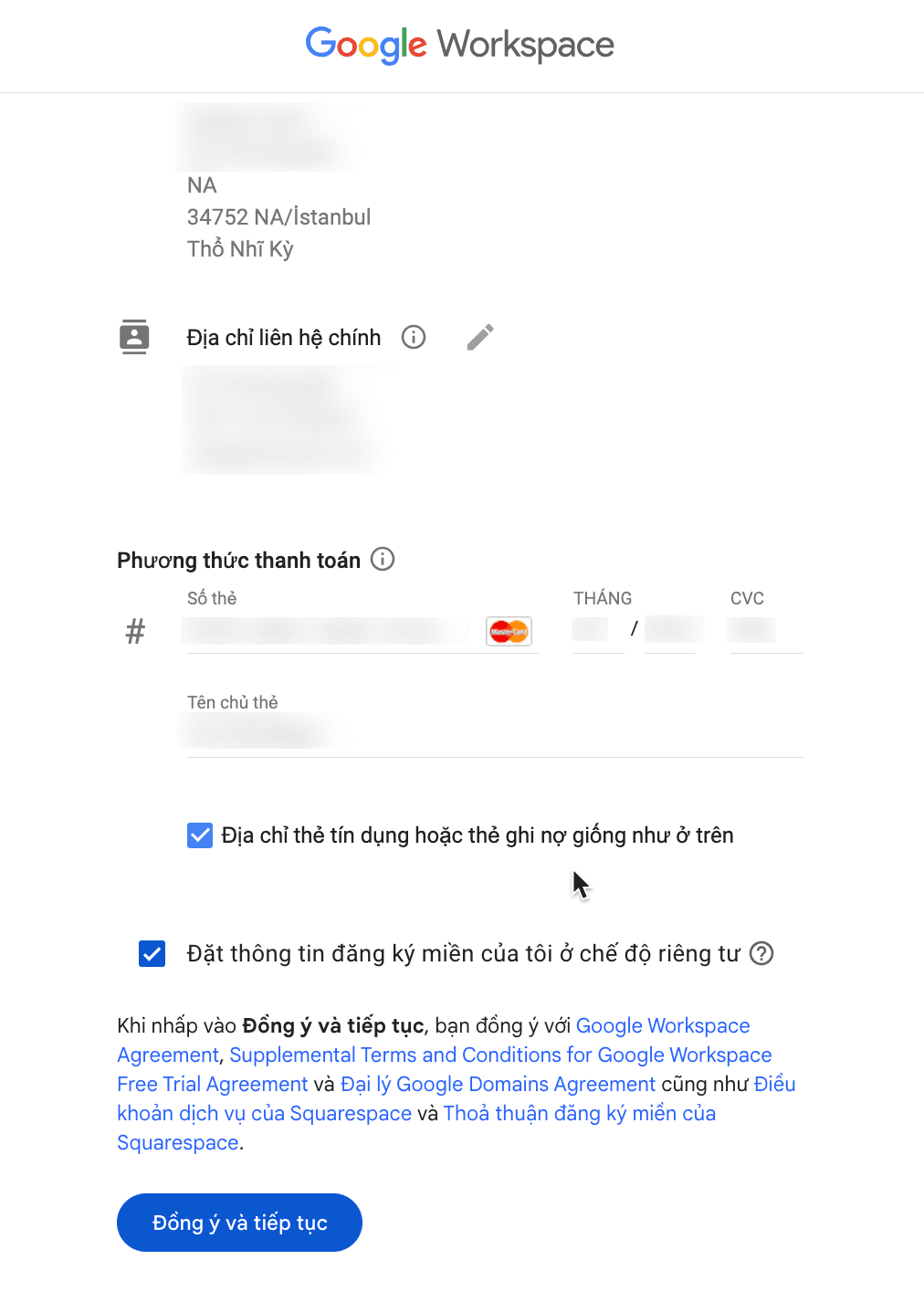Image resolution: width=924 pixels, height=1302 pixels.
Task: Click the contact card icon
Action: point(134,337)
